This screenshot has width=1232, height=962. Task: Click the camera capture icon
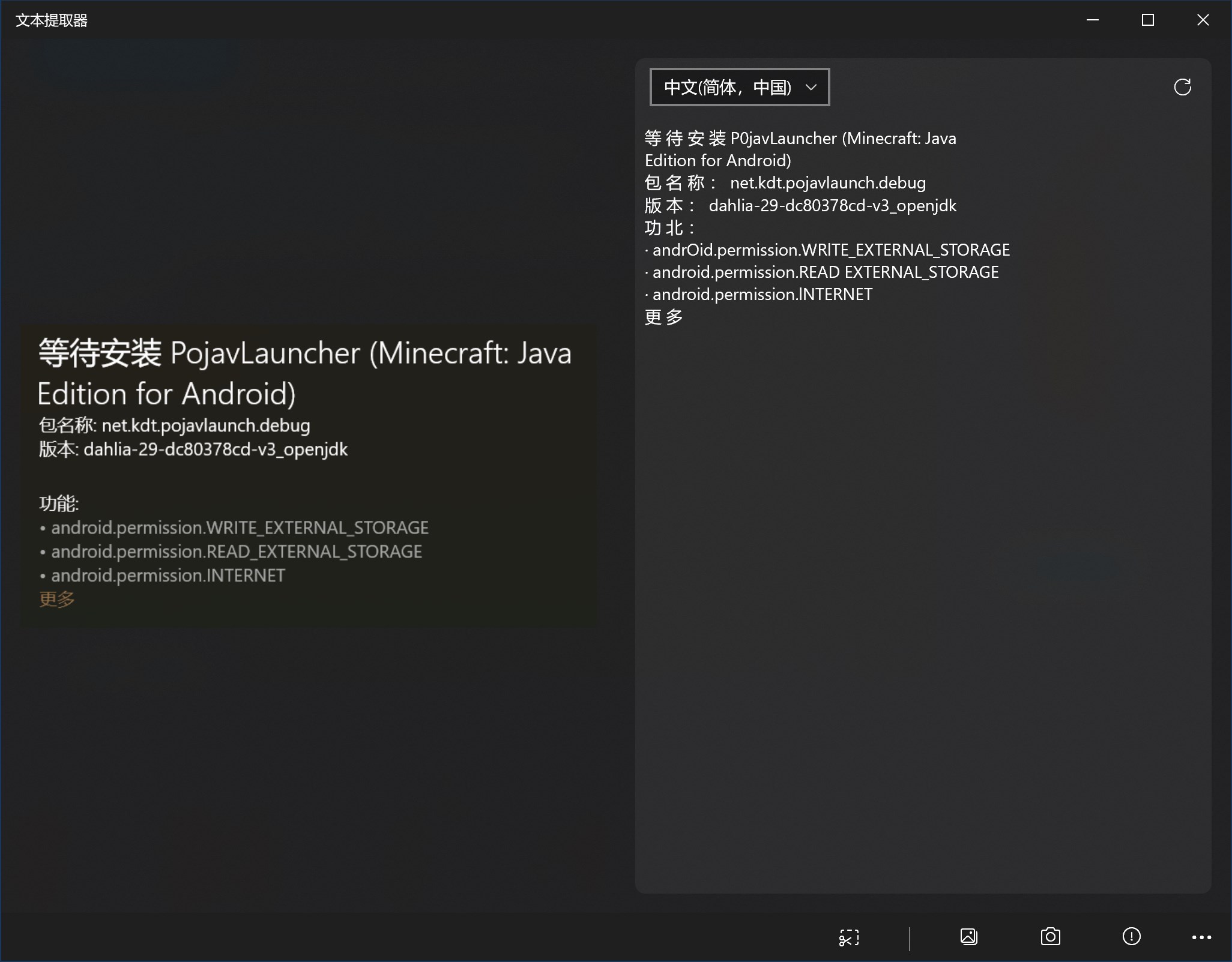coord(1050,937)
